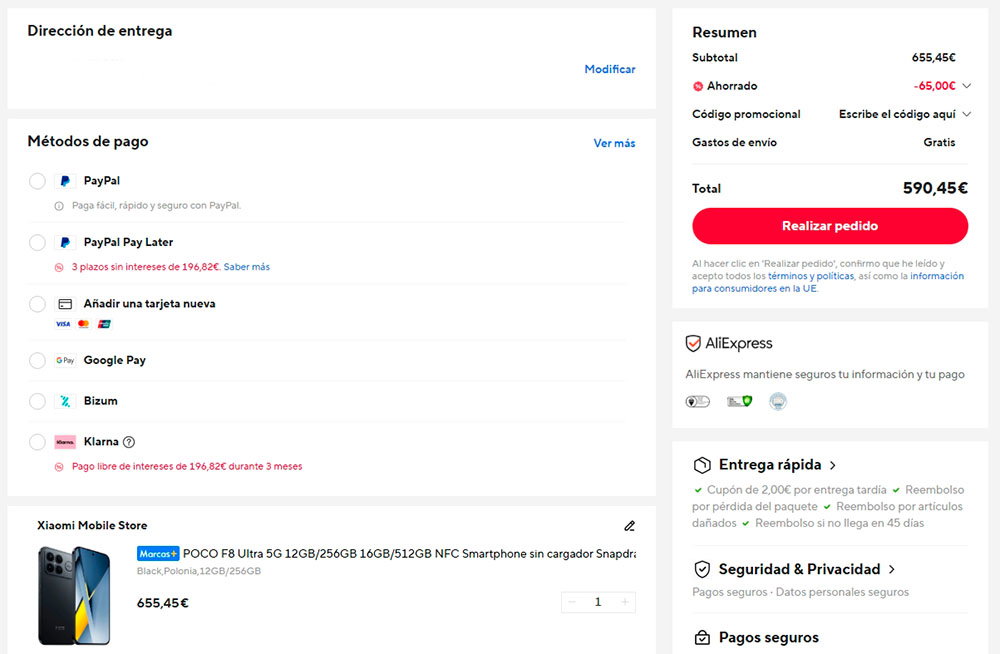
Task: Click the quantity value 1 field
Action: pyautogui.click(x=598, y=602)
